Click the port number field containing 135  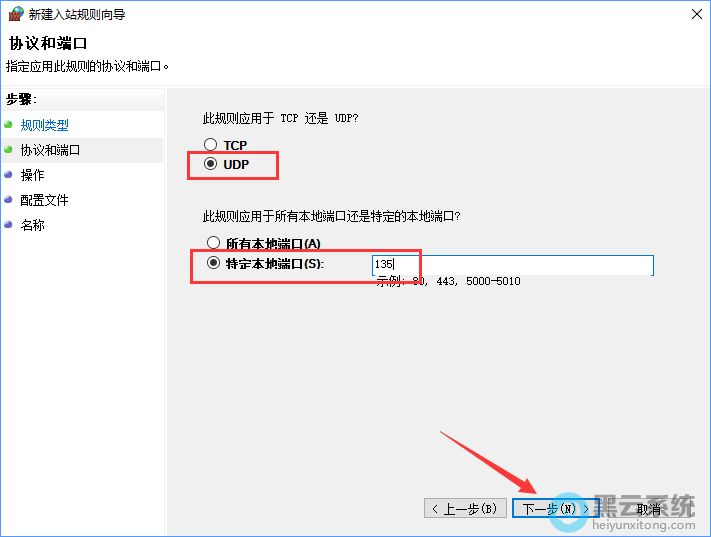(512, 265)
